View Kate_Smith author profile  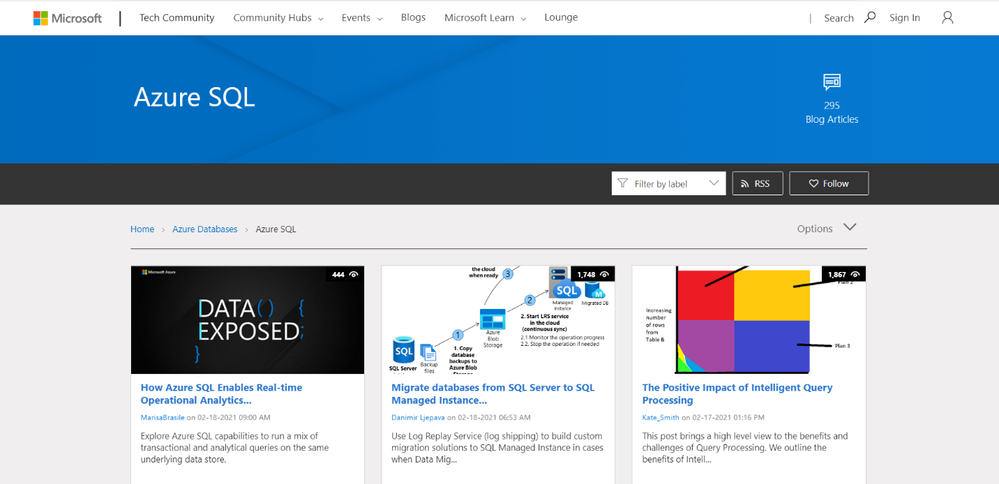click(x=661, y=418)
